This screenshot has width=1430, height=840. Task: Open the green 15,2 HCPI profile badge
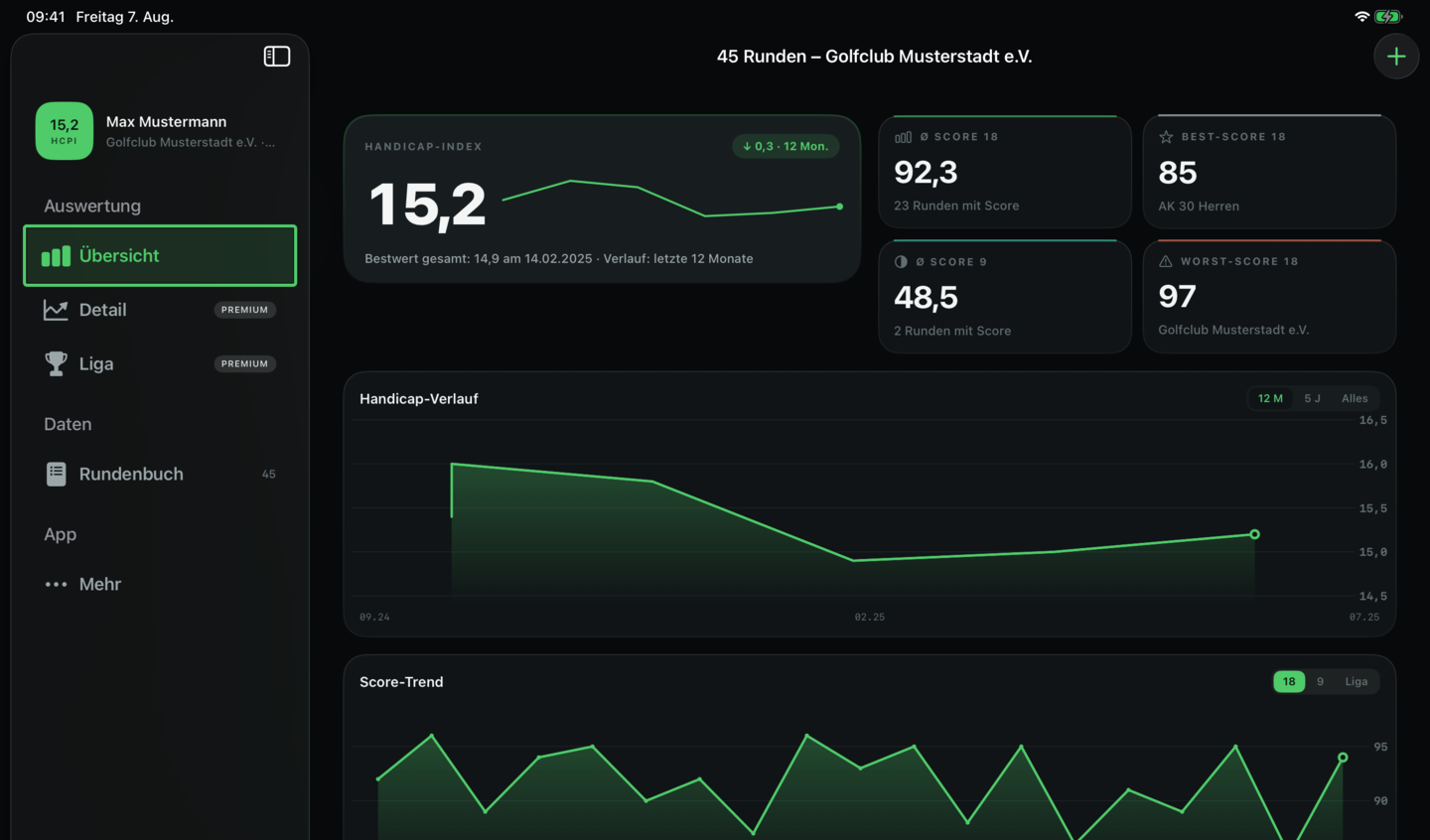pyautogui.click(x=65, y=131)
